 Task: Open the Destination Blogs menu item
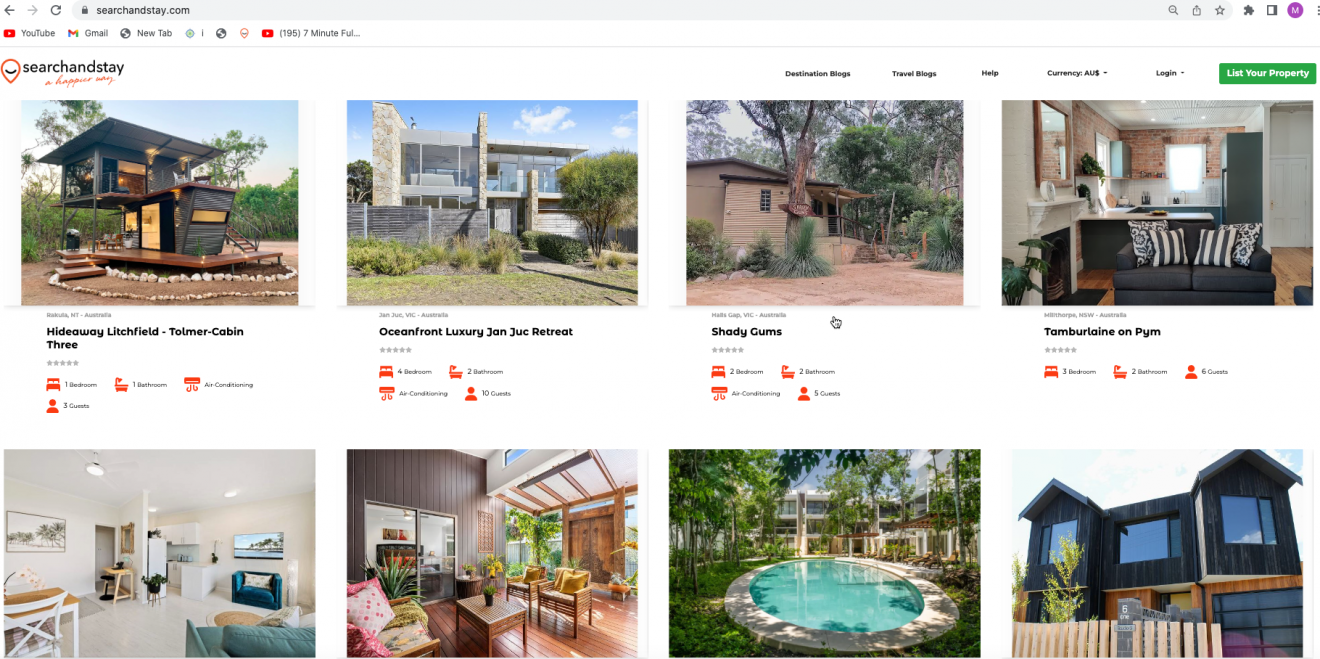pyautogui.click(x=817, y=73)
